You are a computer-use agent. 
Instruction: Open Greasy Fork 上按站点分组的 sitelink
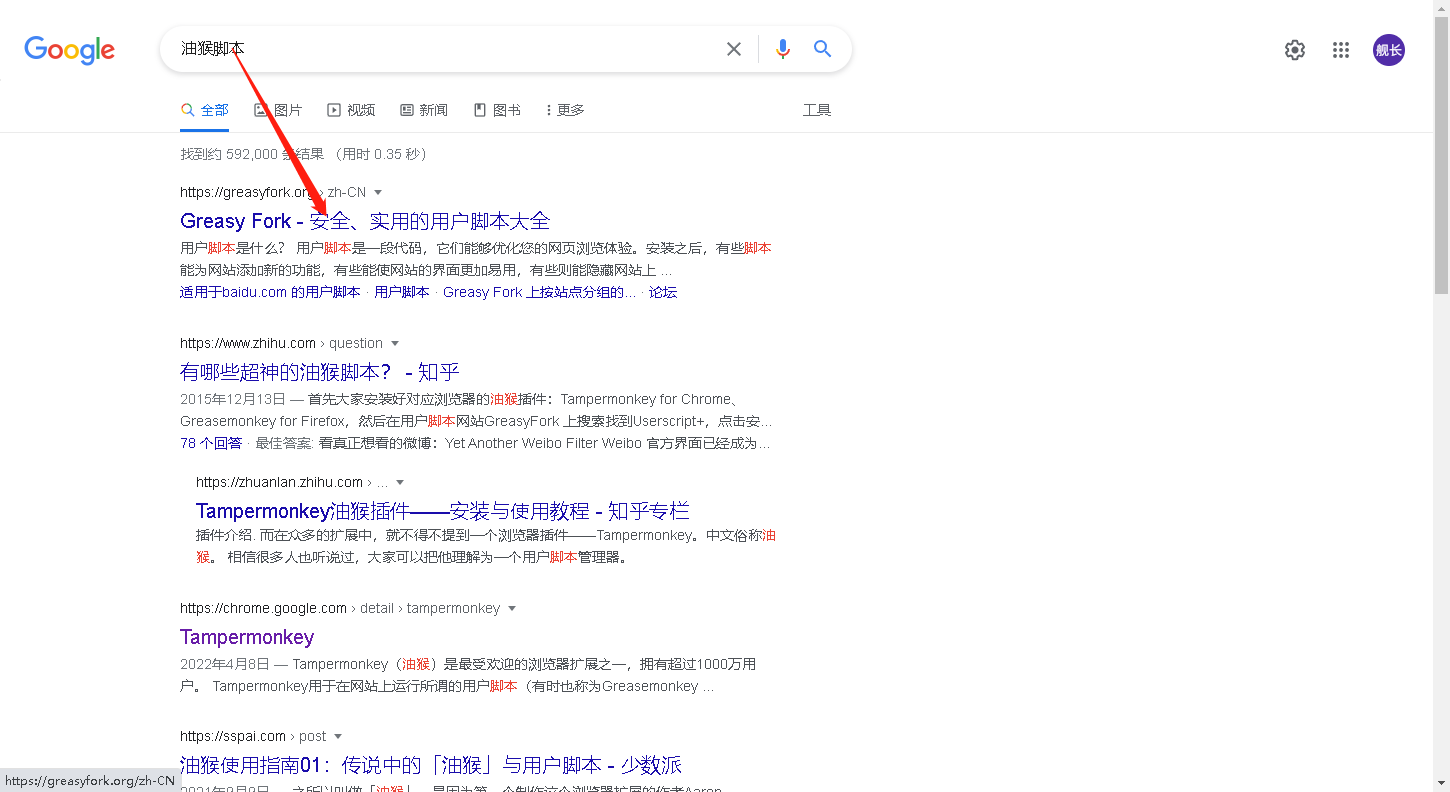[x=539, y=292]
